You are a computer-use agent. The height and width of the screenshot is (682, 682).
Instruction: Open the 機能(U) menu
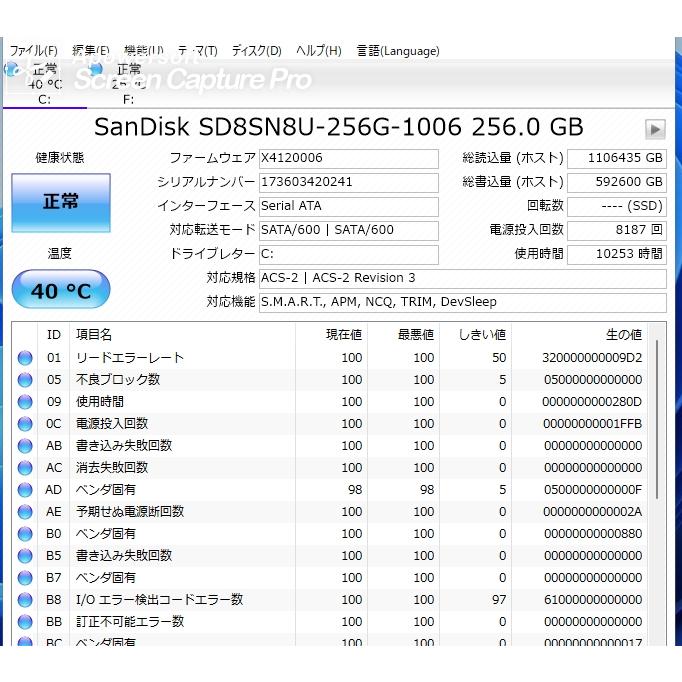(x=144, y=51)
